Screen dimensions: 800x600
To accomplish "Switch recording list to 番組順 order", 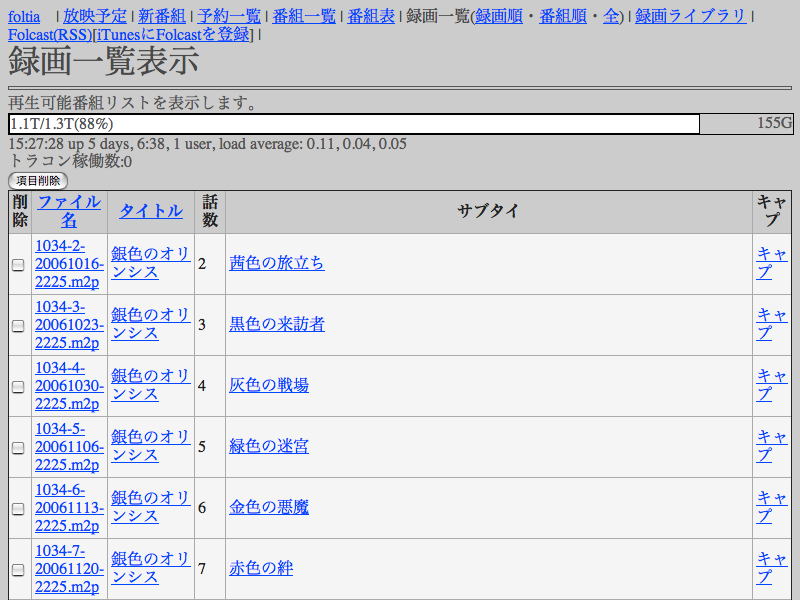I will pyautogui.click(x=565, y=16).
